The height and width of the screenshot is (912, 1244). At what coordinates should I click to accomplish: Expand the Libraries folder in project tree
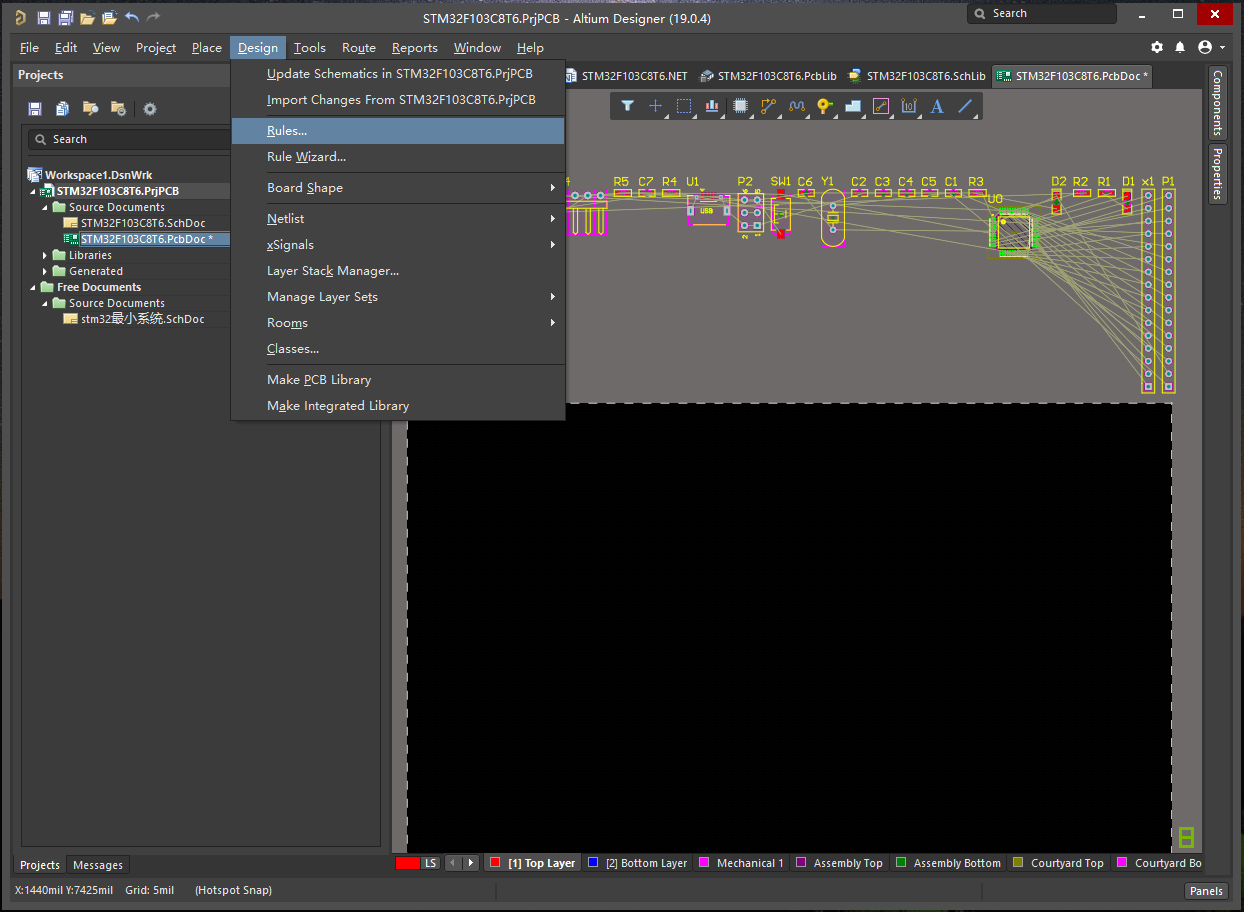coord(45,255)
